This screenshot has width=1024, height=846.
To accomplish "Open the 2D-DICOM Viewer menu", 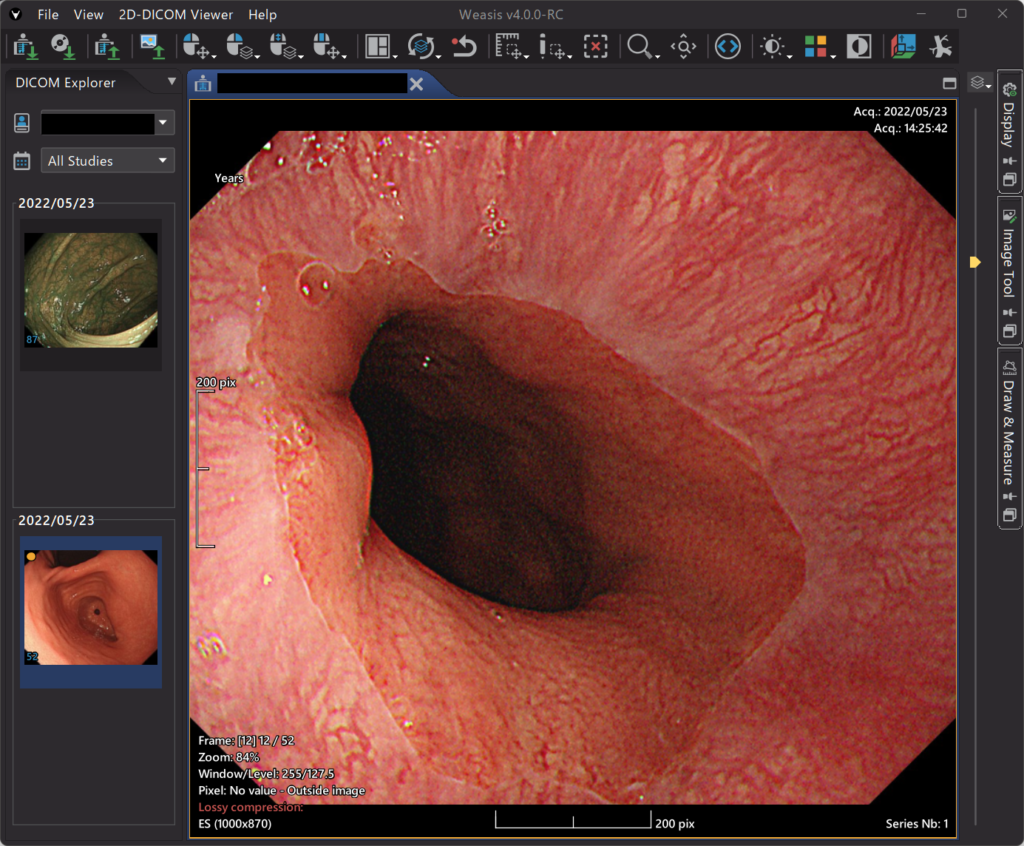I will pos(175,14).
